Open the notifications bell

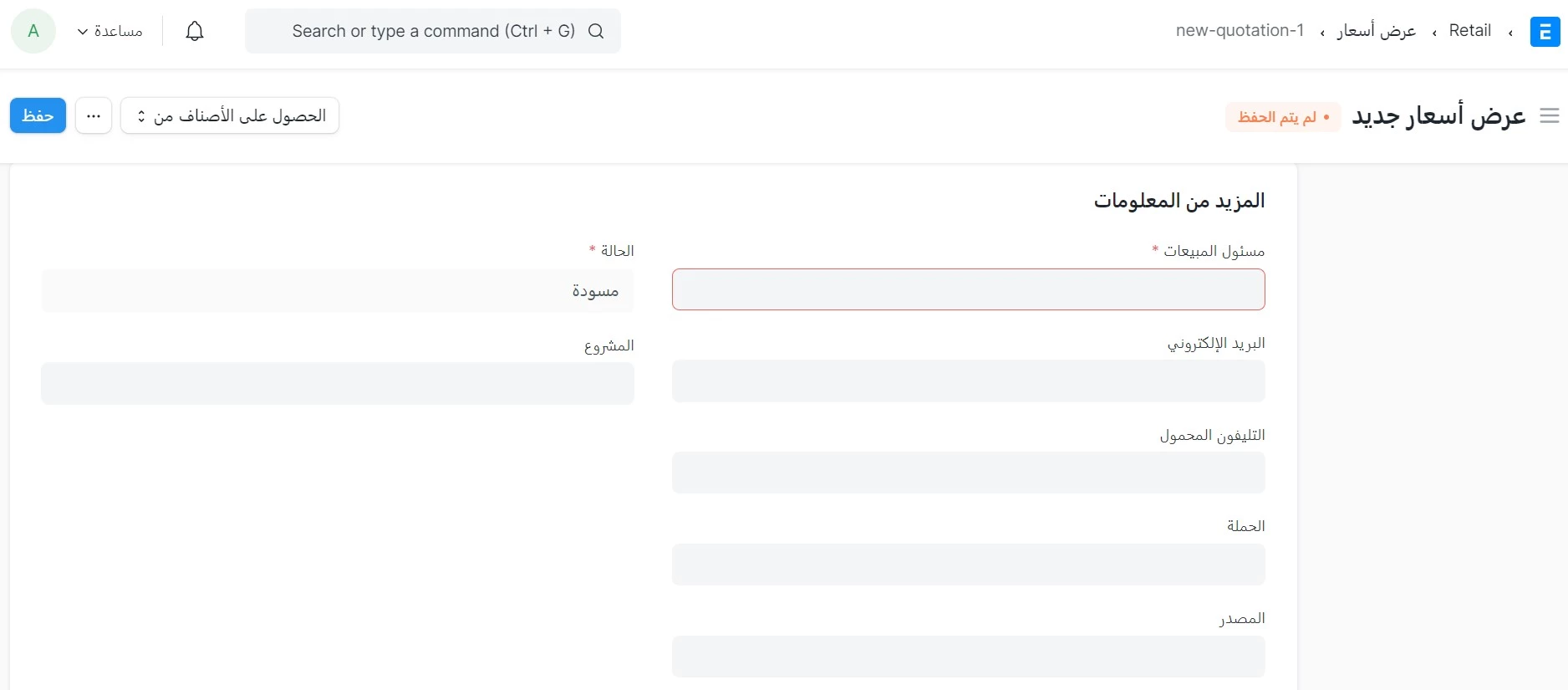pyautogui.click(x=195, y=31)
